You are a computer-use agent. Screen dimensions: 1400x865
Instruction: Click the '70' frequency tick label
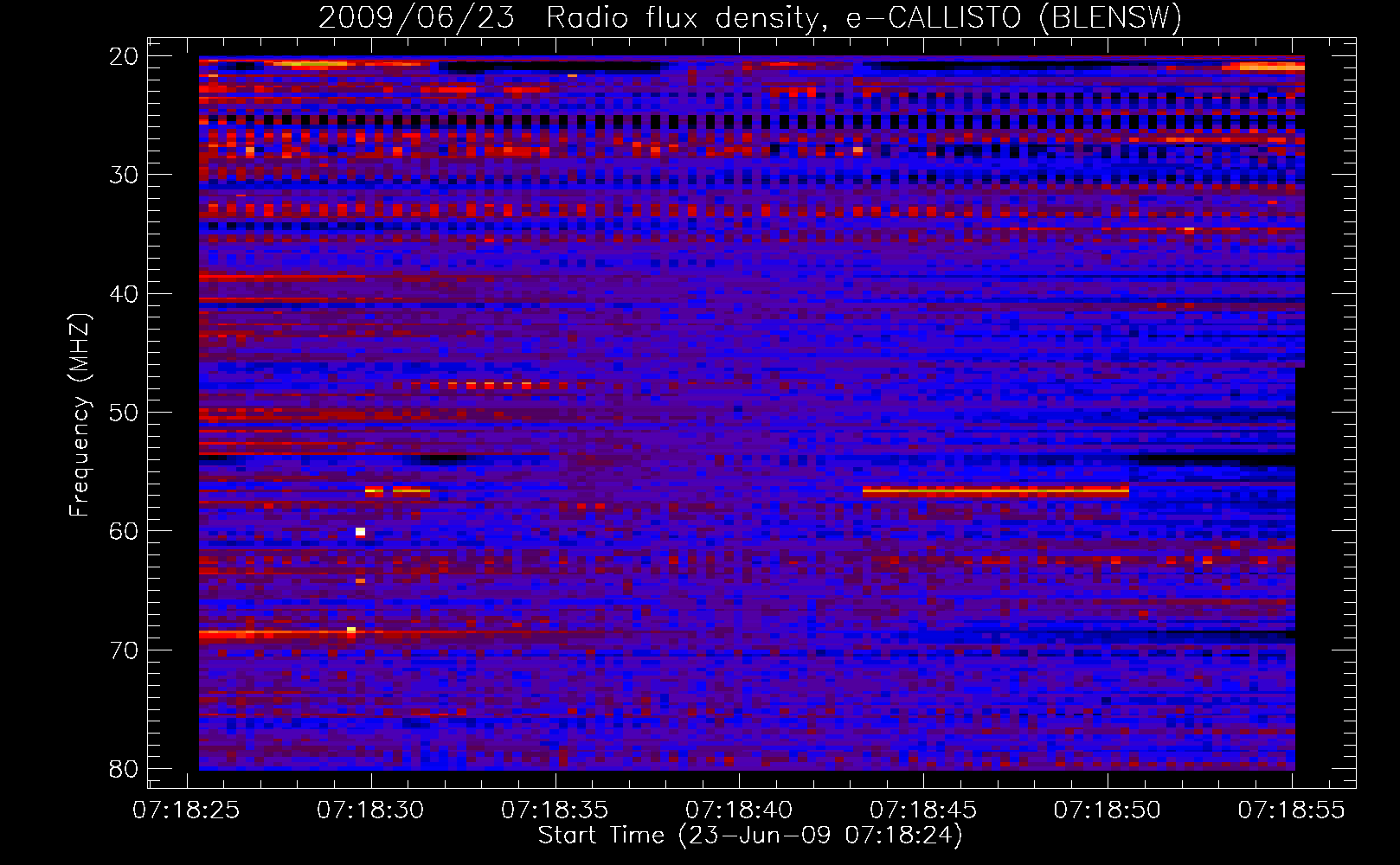124,650
